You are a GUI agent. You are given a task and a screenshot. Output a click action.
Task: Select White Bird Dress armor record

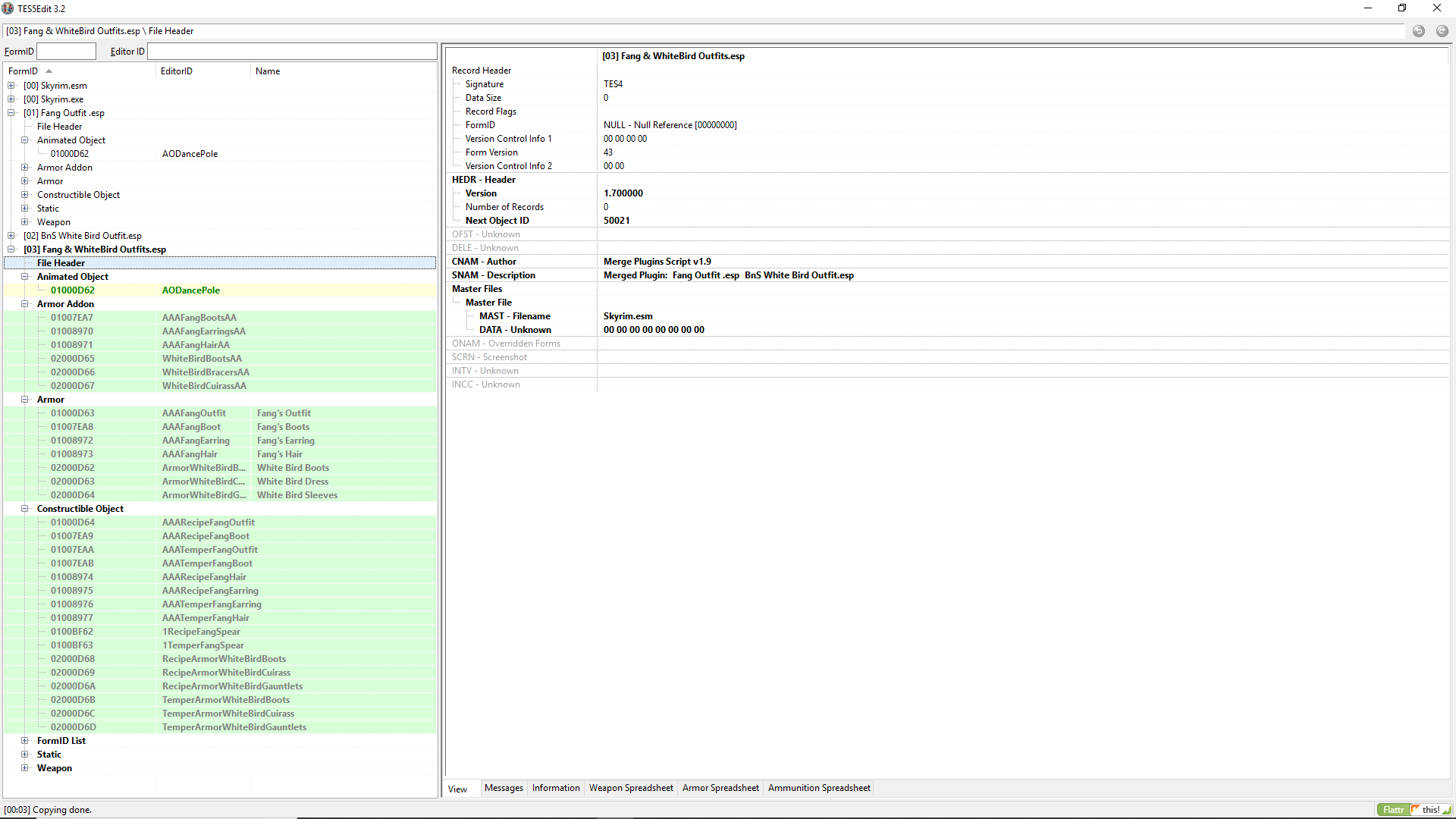click(220, 482)
